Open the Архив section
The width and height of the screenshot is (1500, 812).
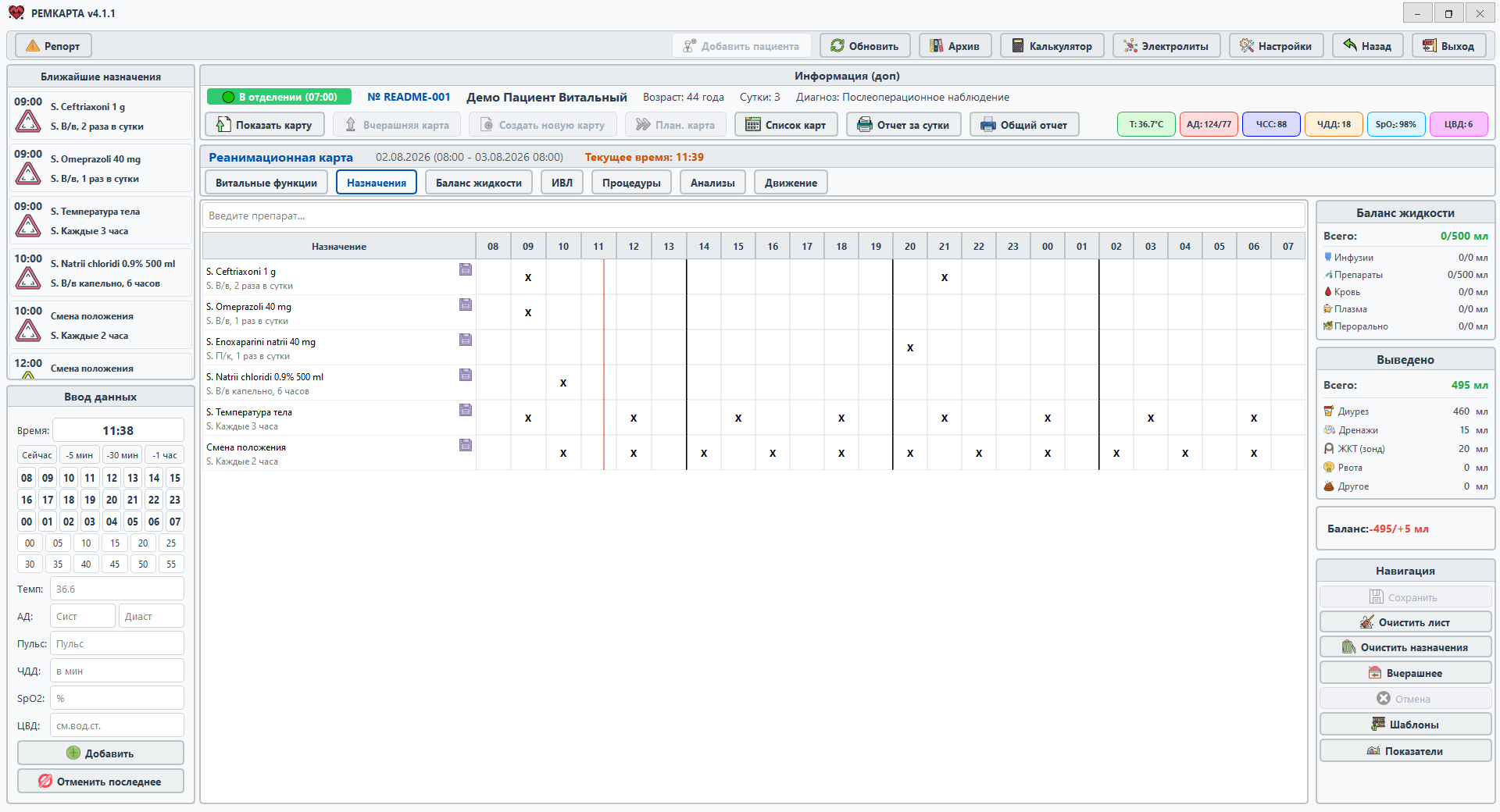tap(955, 46)
